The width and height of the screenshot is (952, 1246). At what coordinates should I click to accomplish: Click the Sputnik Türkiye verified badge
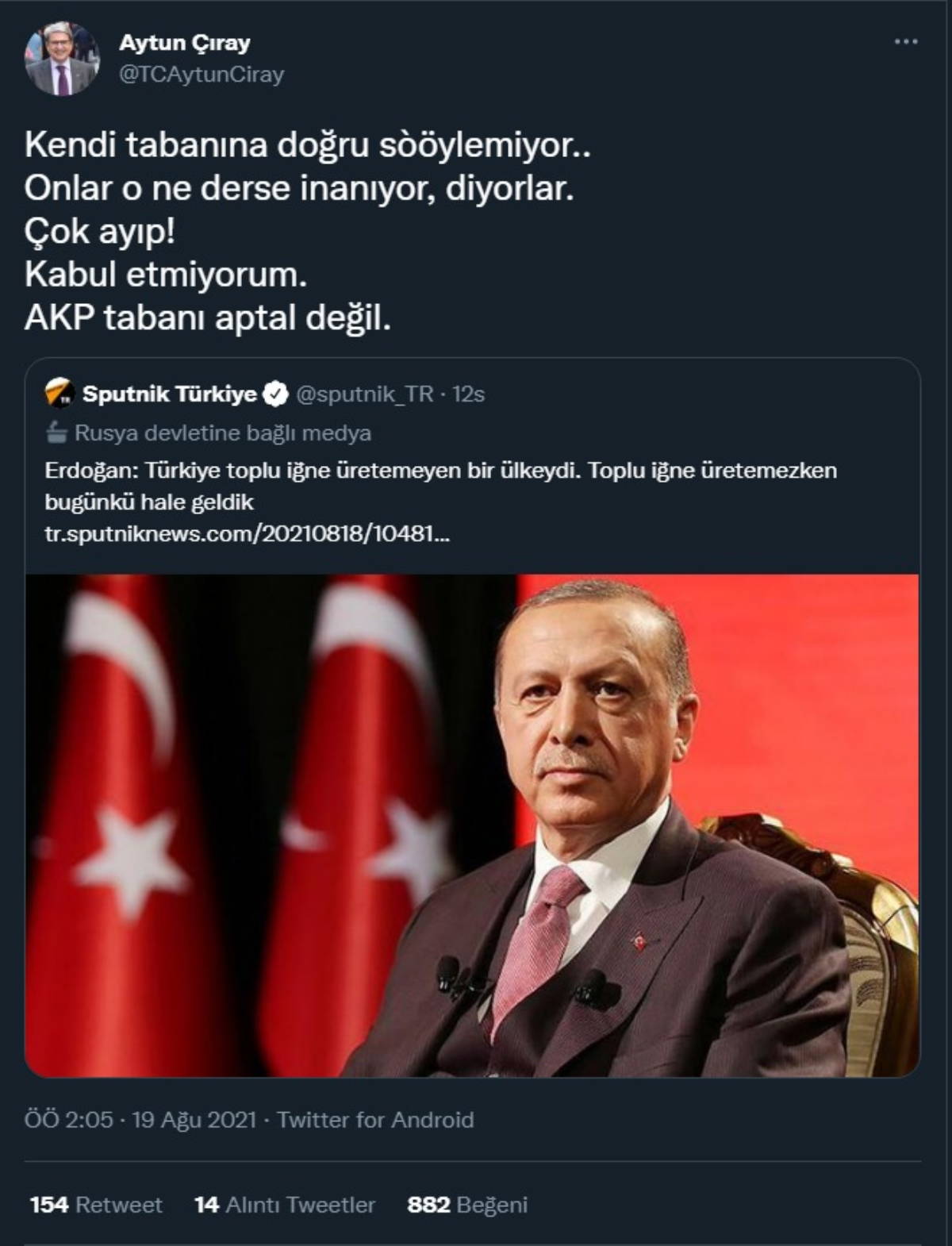click(275, 394)
